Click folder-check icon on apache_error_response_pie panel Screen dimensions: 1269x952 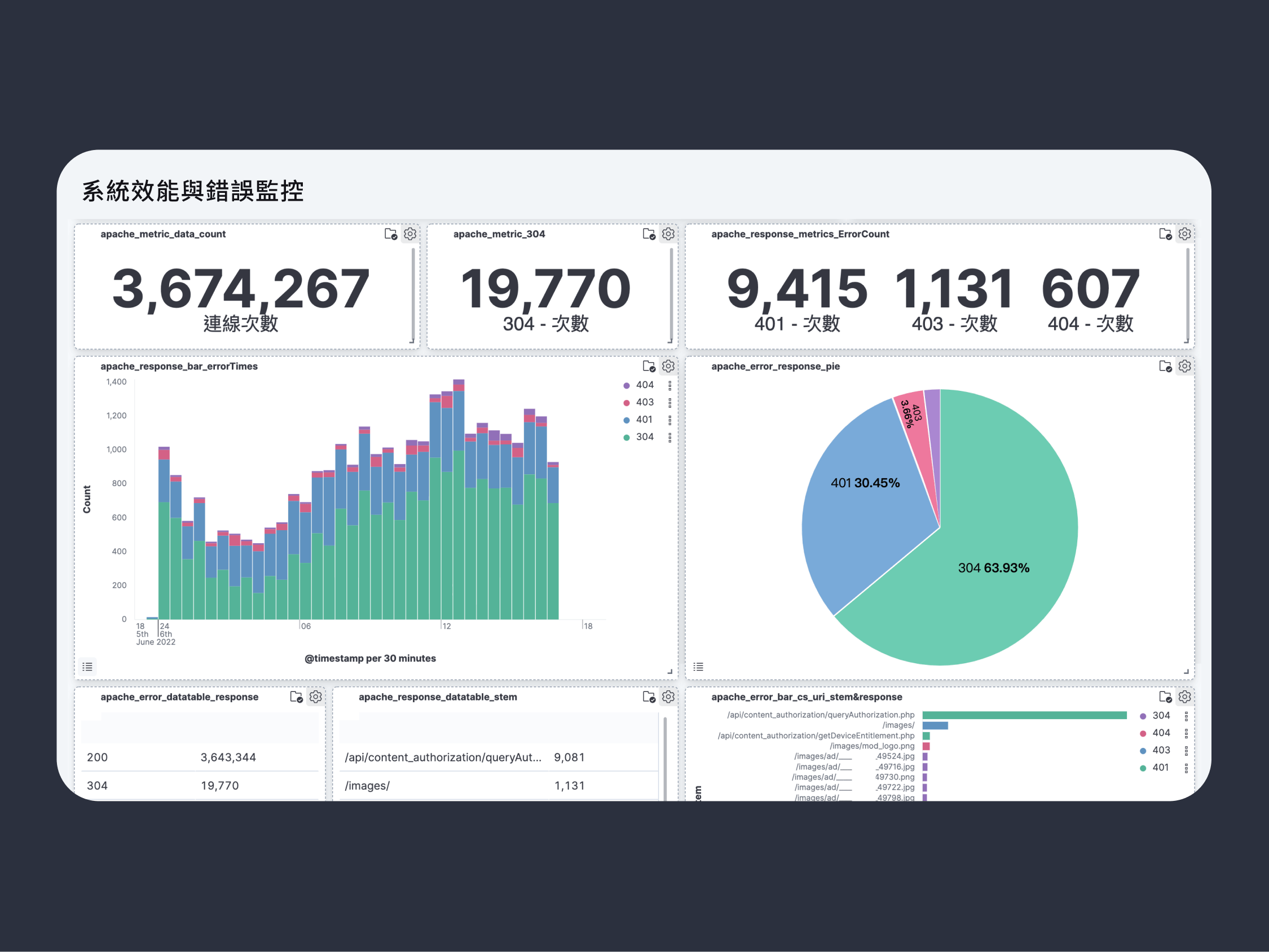(1165, 366)
